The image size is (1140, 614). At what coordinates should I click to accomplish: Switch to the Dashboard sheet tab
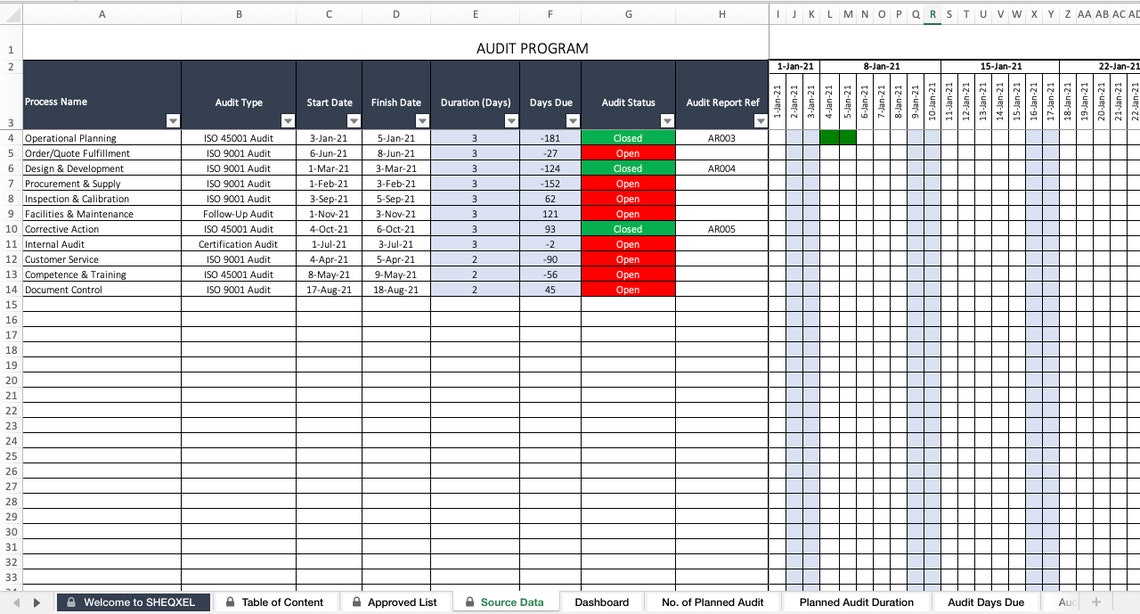coord(601,602)
